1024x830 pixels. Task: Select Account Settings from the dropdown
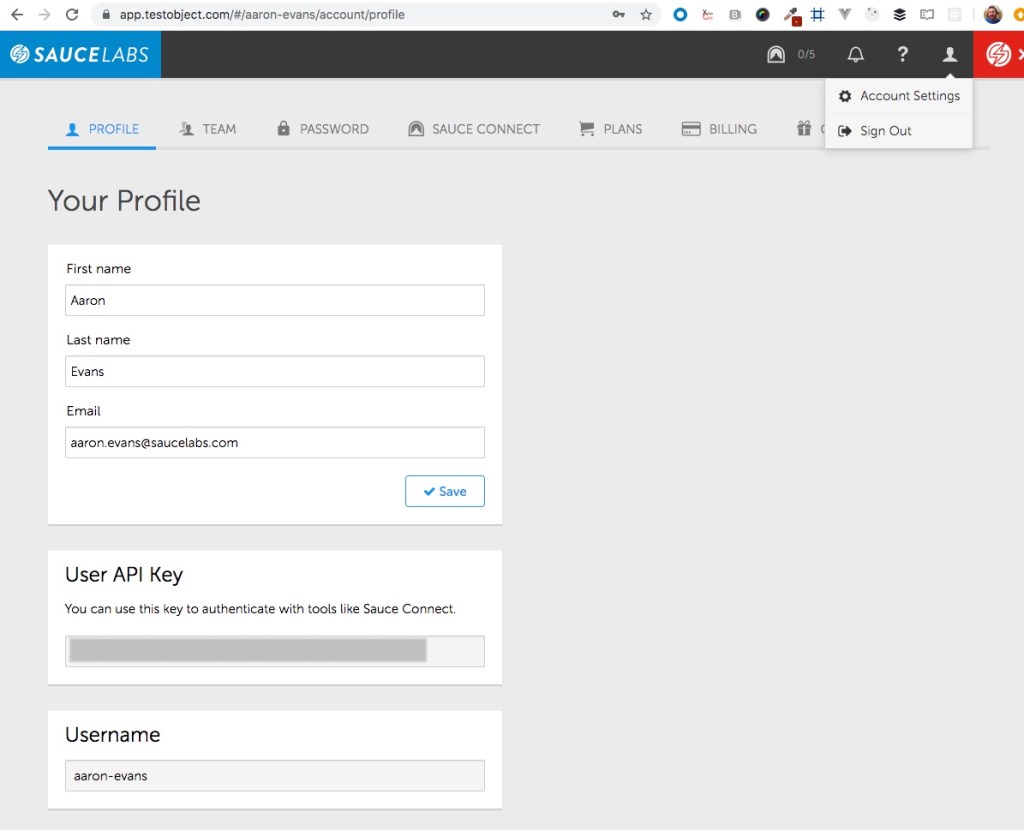(x=909, y=96)
